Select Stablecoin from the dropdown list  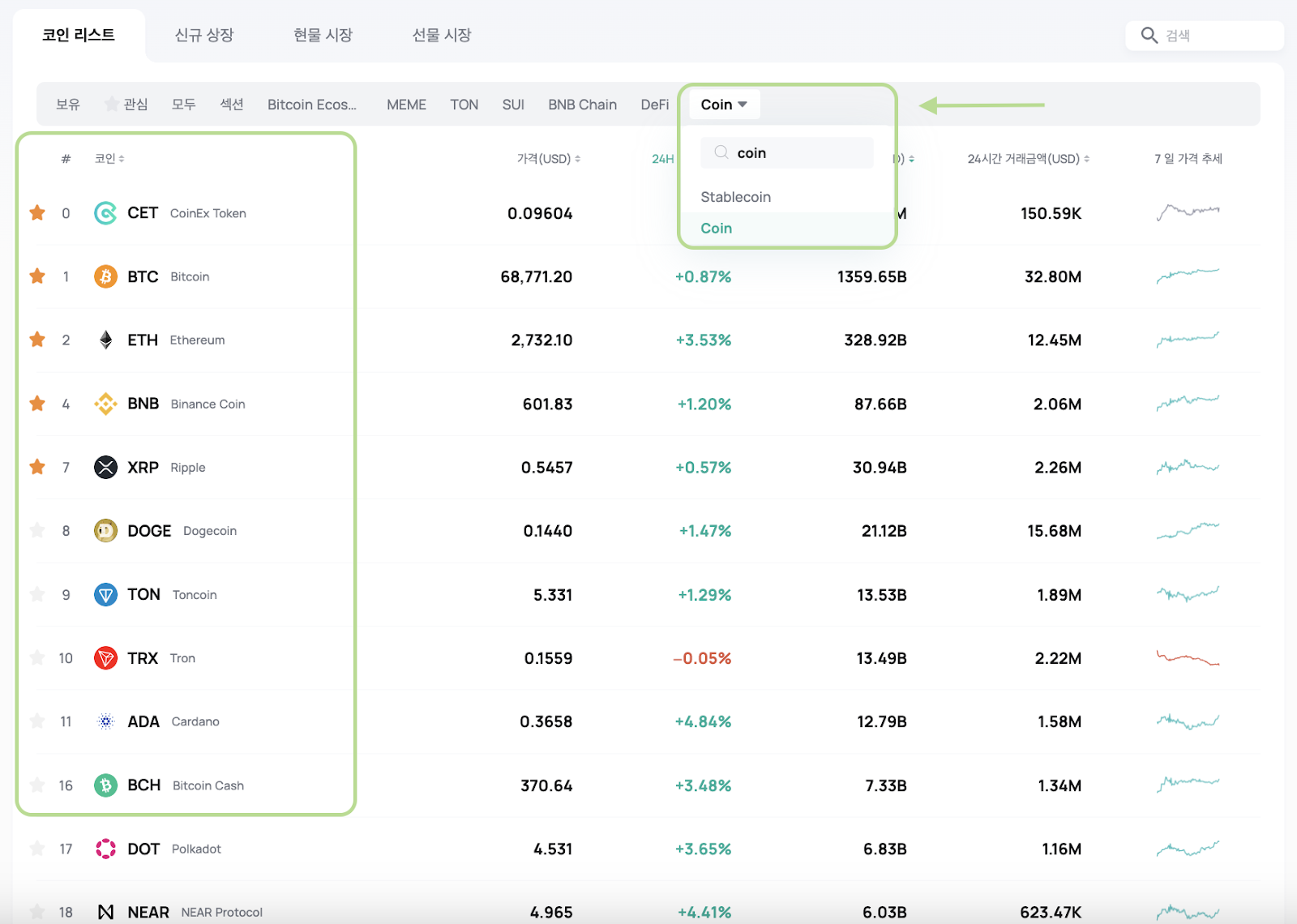tap(735, 197)
